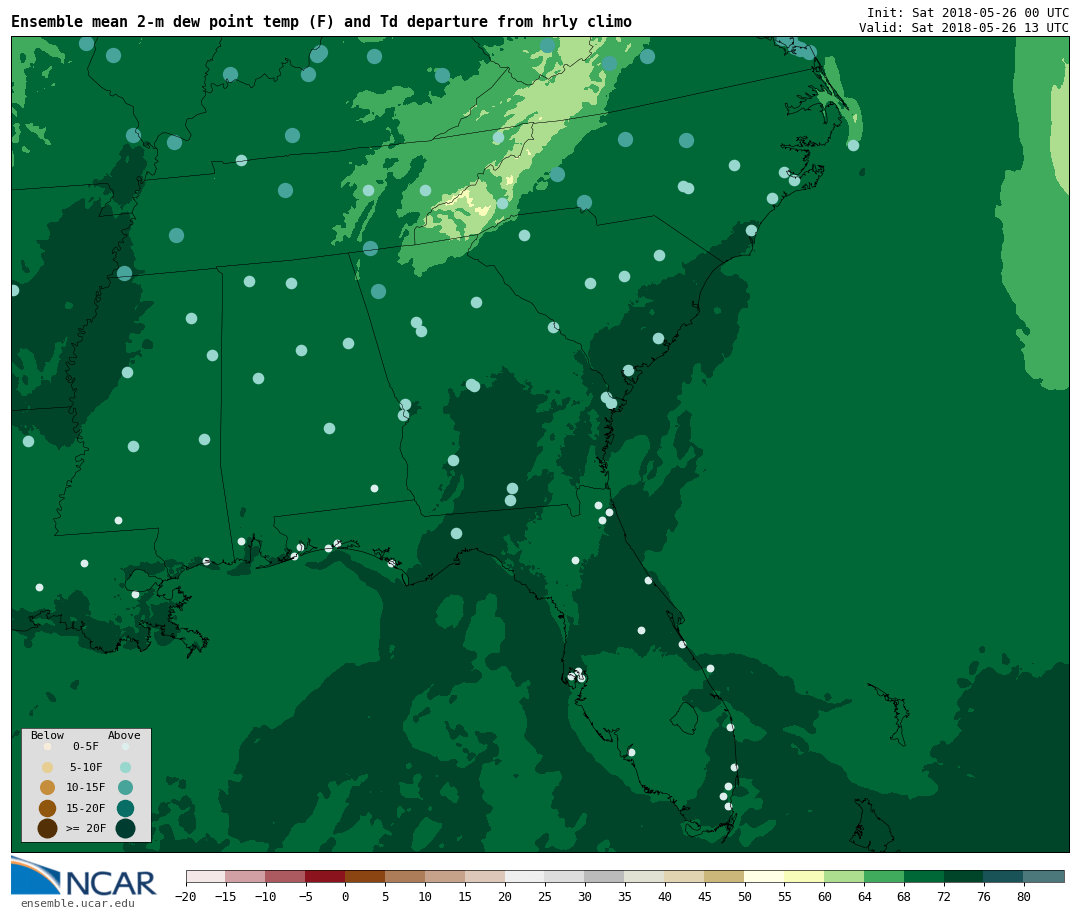1080x915 pixels.
Task: Click the '35' colorbar tick label
Action: [625, 896]
